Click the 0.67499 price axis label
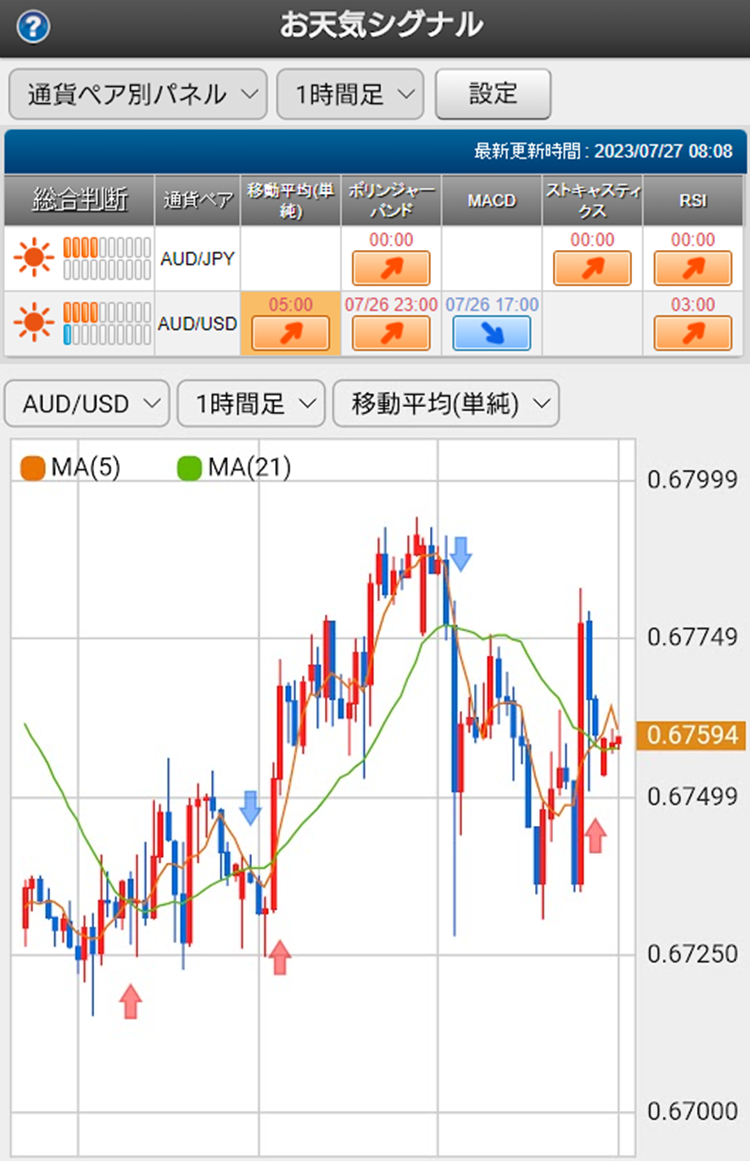The image size is (750, 1161). (x=692, y=797)
